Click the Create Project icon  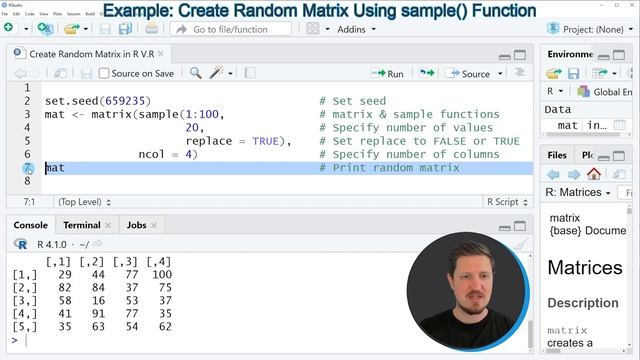(x=44, y=28)
